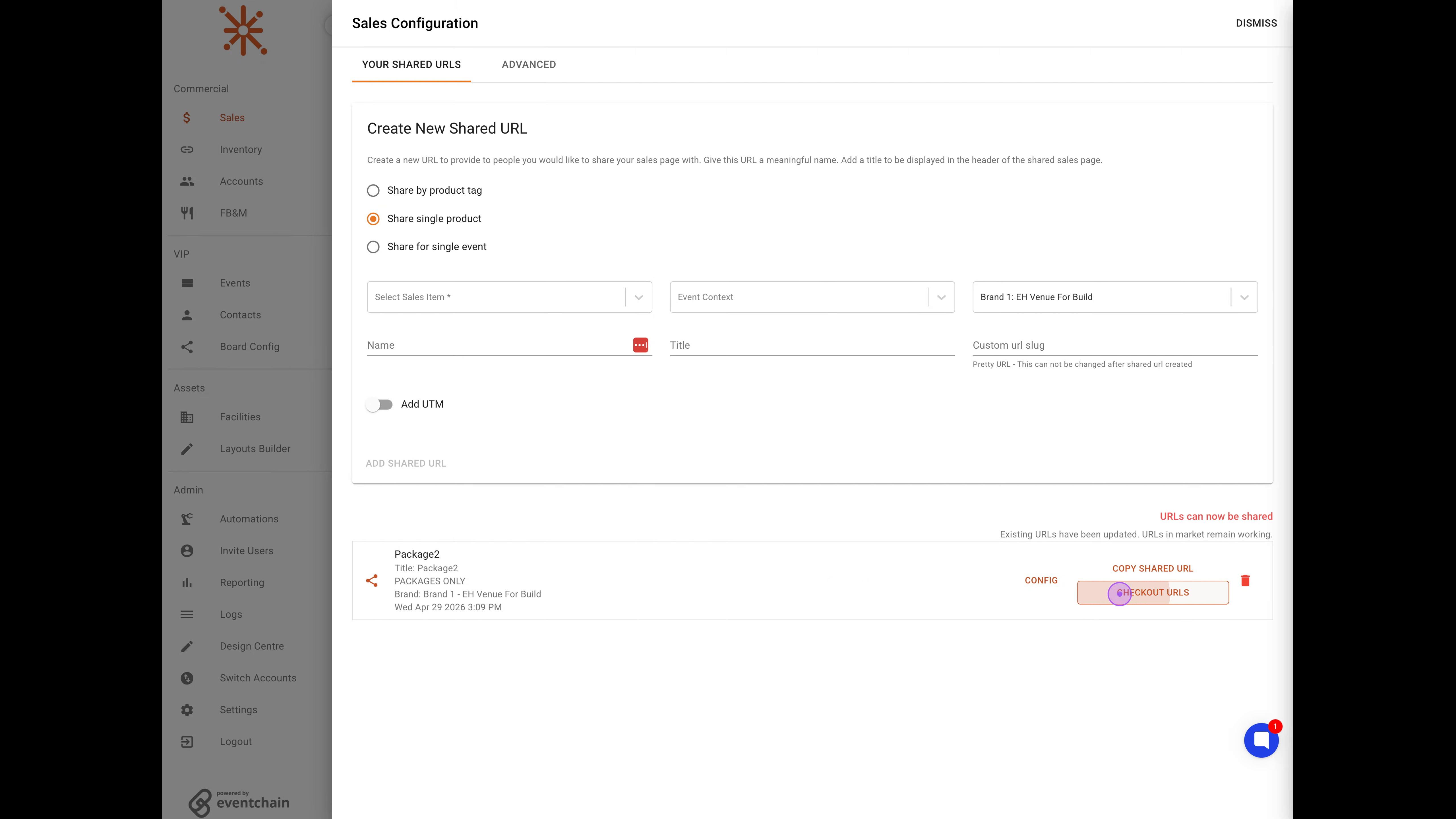Open the Layouts Builder menu item

(x=255, y=449)
